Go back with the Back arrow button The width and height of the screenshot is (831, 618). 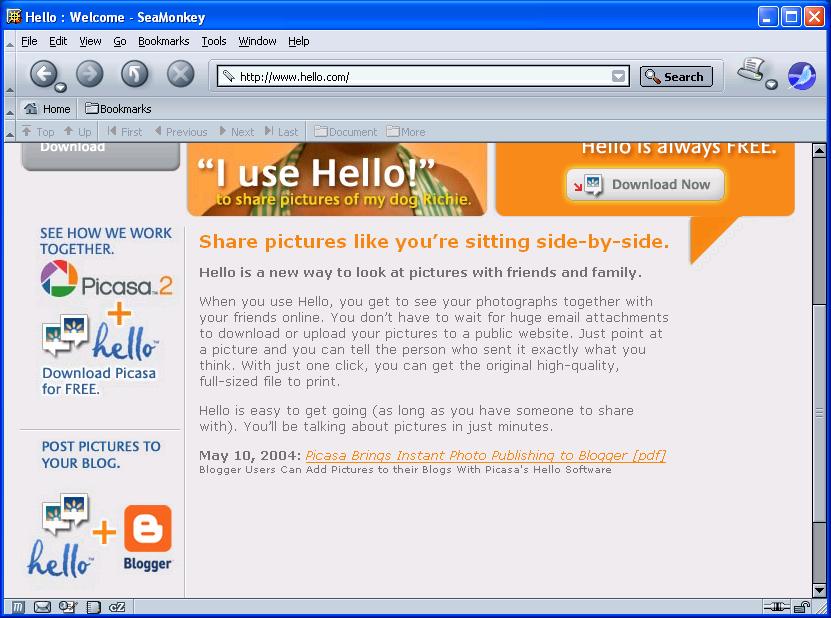click(43, 74)
